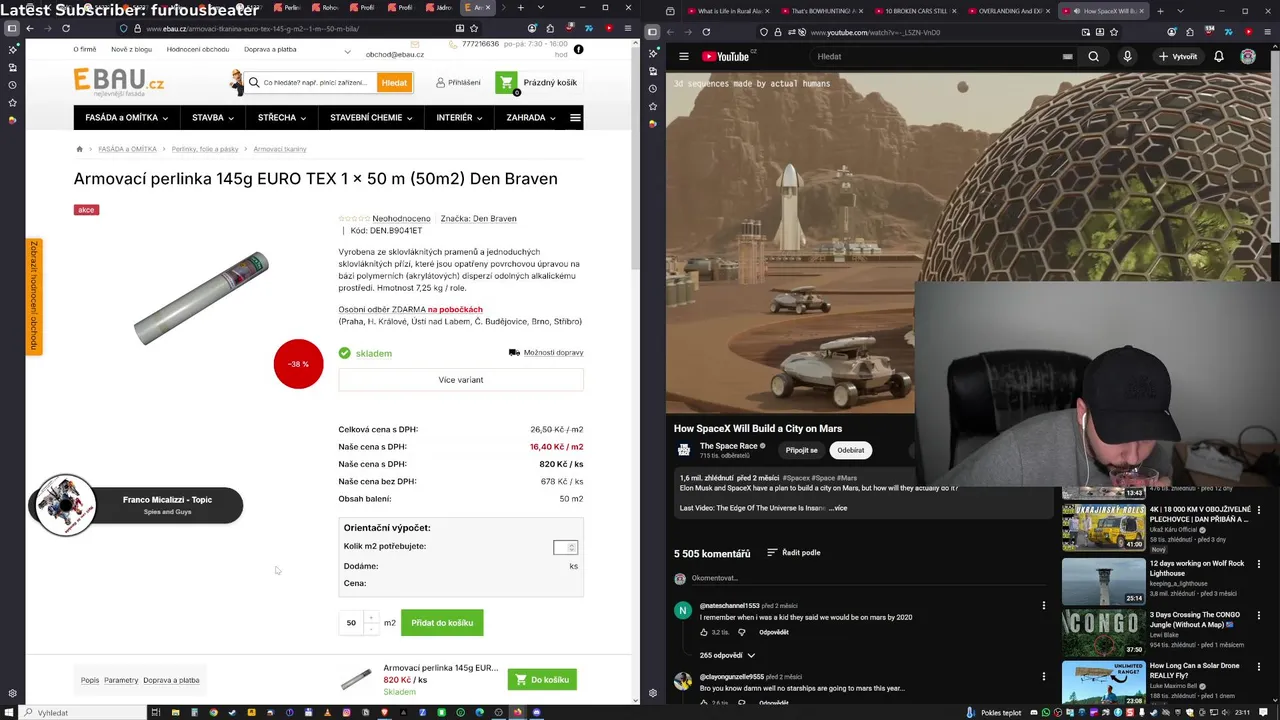Screen dimensions: 1280x720
Task: Open bookmarks star in EBAU browser sidebar
Action: coord(12,102)
